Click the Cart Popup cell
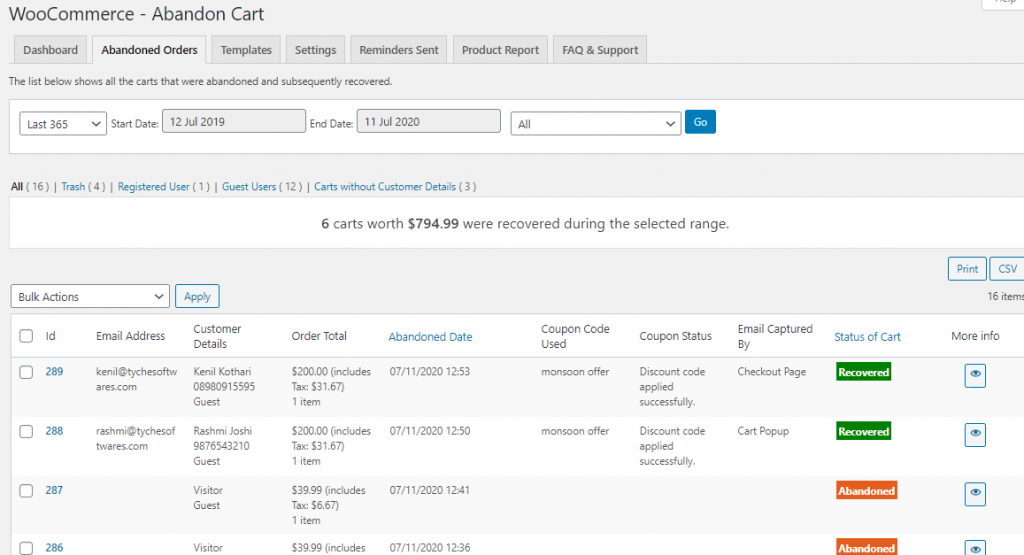Viewport: 1024px width, 555px height. point(763,431)
